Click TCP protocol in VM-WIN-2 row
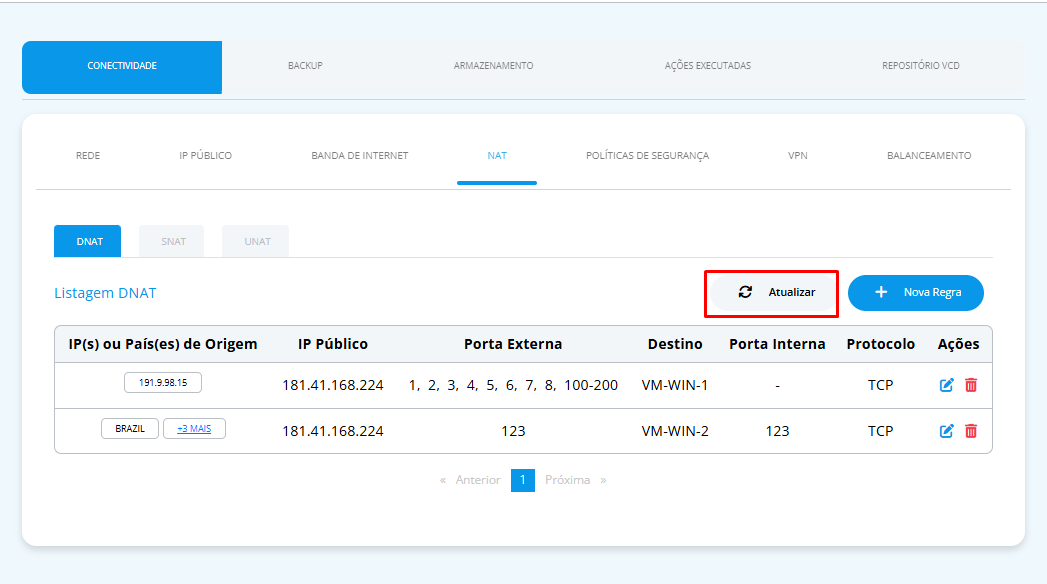Screen dimensions: 1047x584 (x=881, y=431)
